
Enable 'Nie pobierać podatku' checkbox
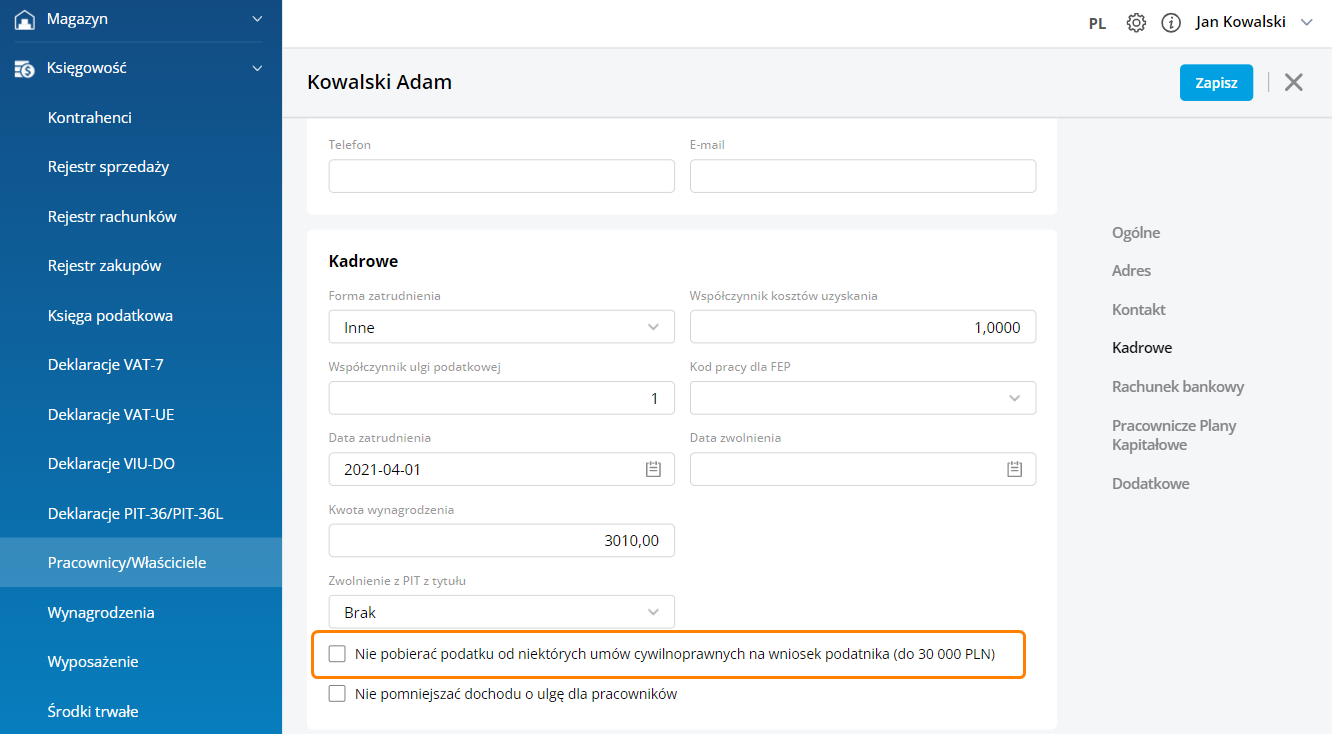(337, 654)
